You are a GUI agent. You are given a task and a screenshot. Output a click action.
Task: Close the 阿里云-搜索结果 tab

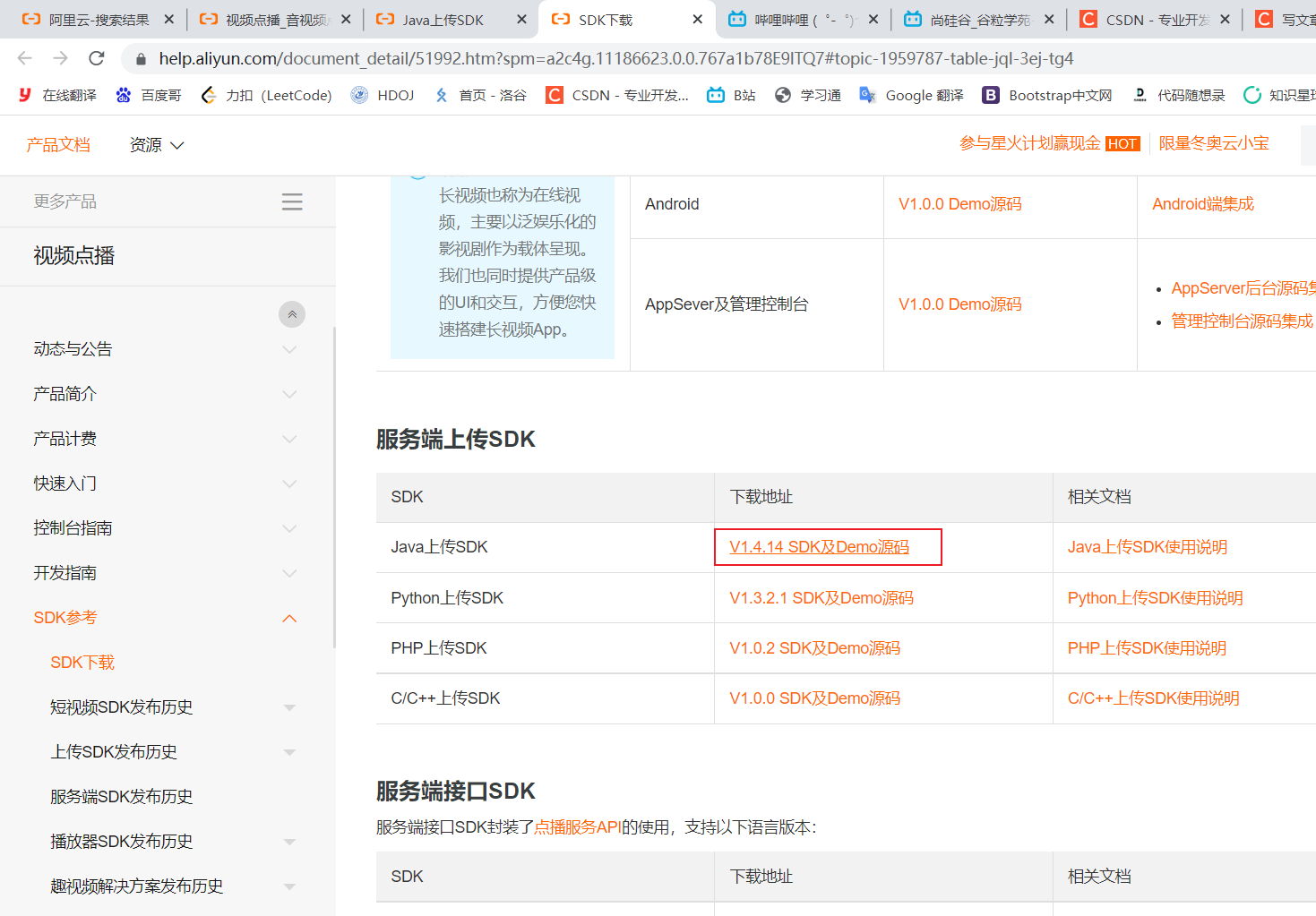click(x=168, y=19)
